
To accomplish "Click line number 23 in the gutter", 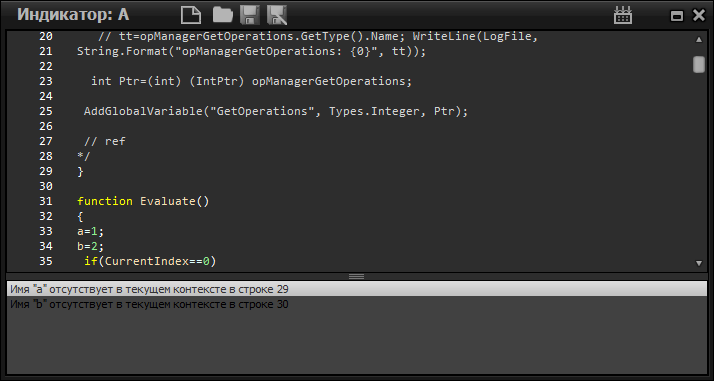I will coord(46,81).
